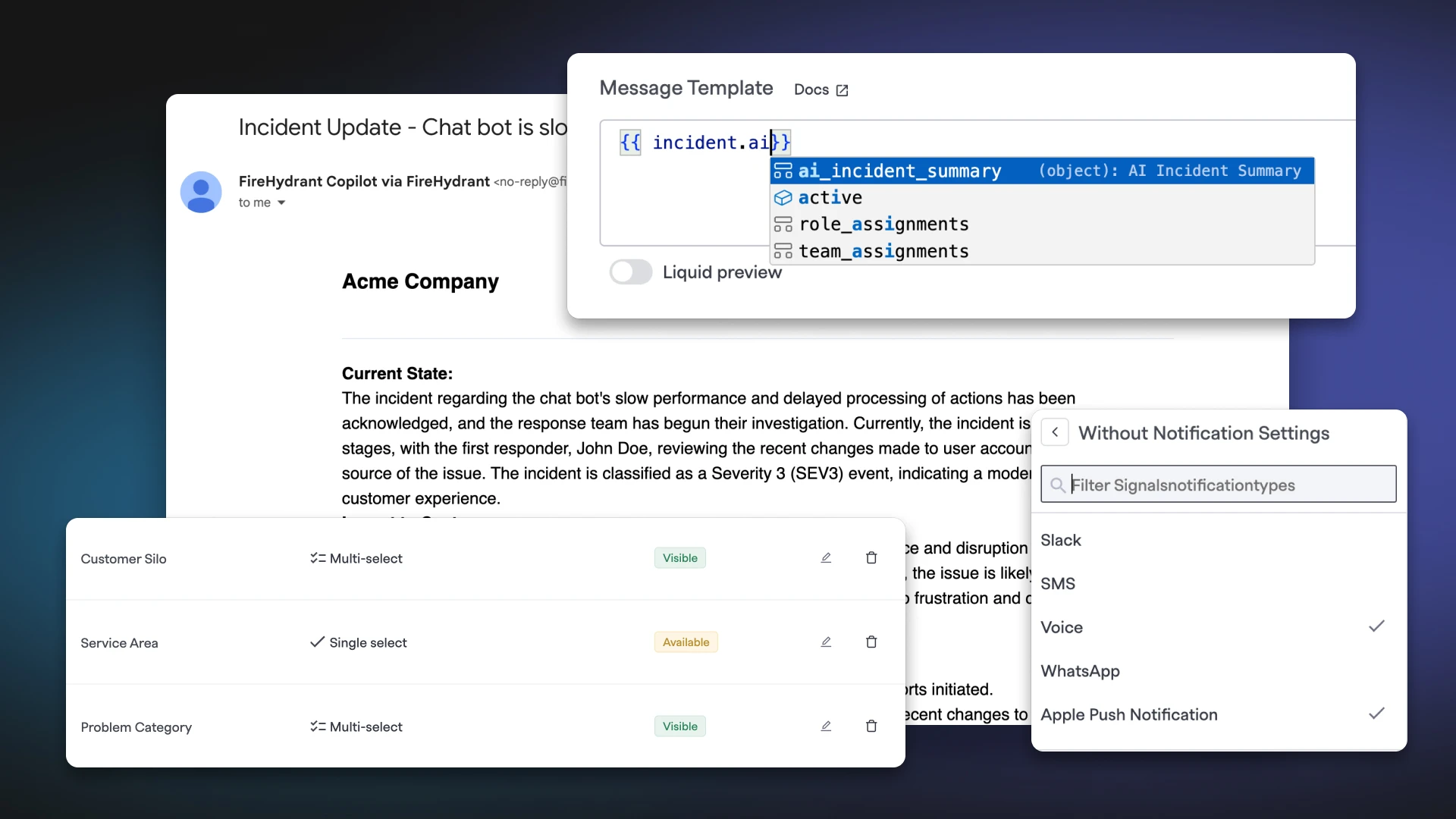
Task: Open the Docs external link
Action: point(821,89)
